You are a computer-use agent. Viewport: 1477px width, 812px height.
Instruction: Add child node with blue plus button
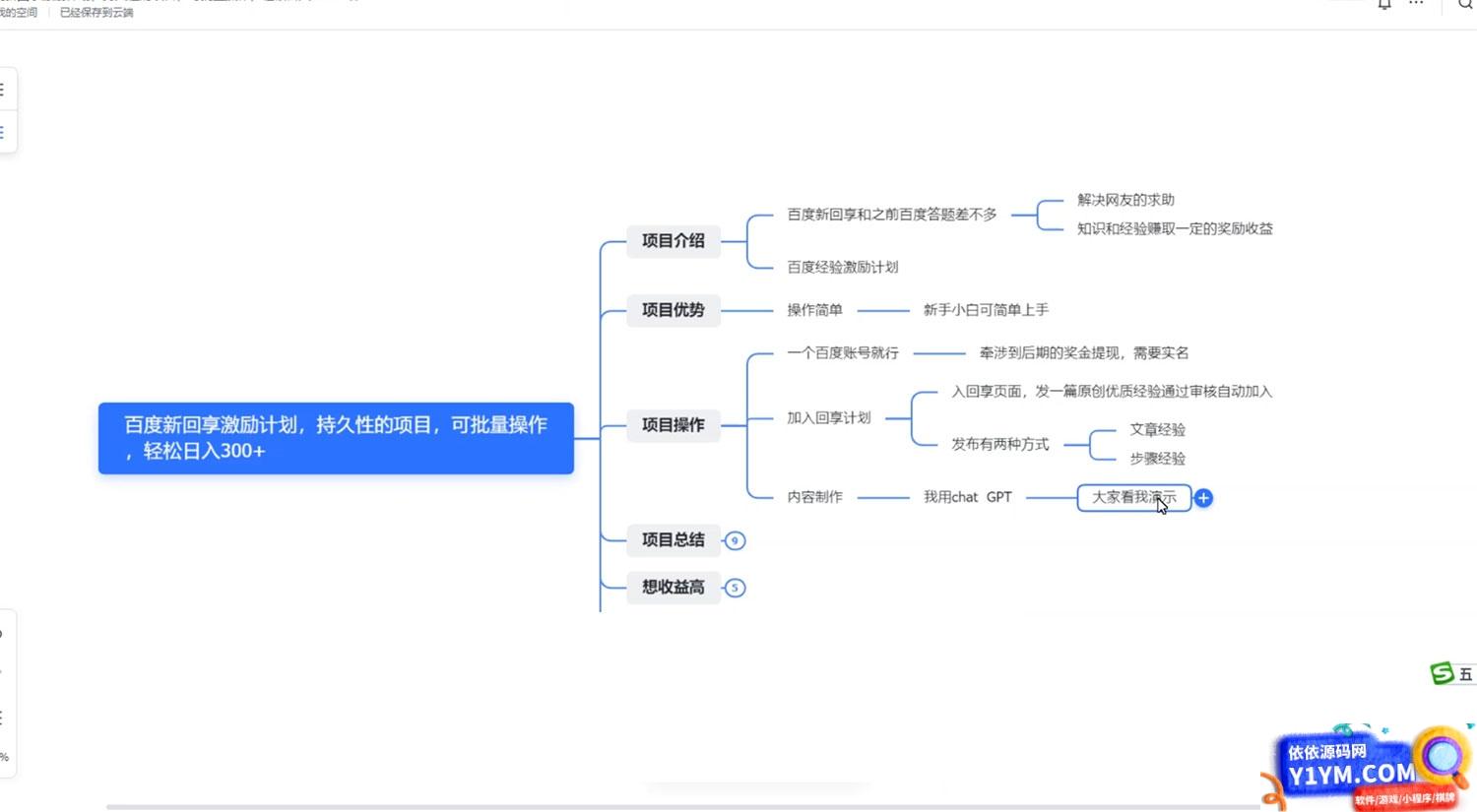point(1203,498)
